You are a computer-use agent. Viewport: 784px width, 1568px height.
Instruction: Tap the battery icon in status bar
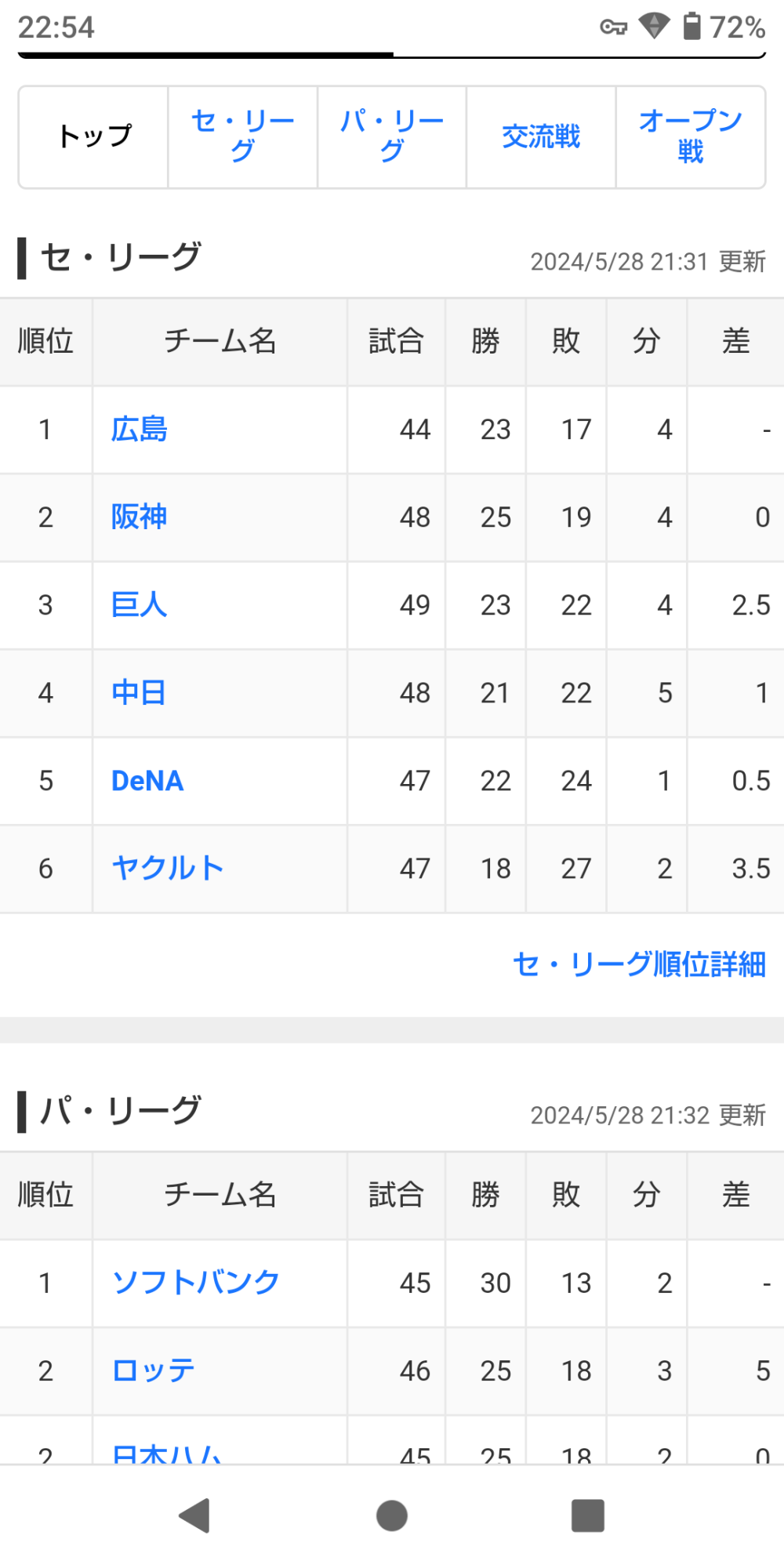click(x=691, y=27)
